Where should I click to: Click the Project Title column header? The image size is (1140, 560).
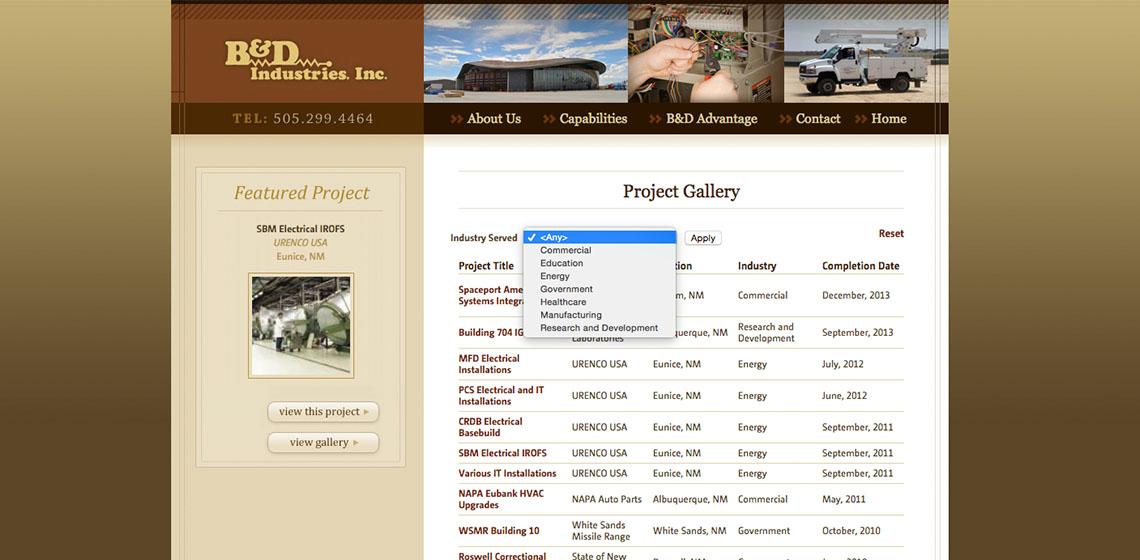coord(486,266)
